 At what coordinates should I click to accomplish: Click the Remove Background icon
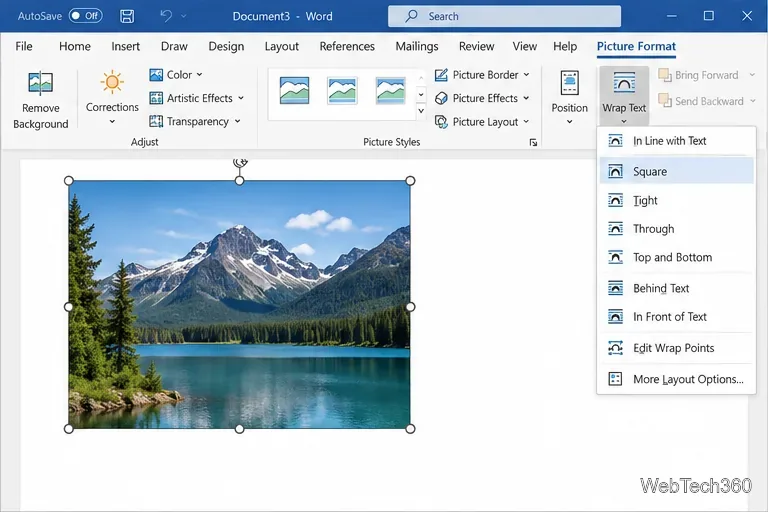tap(41, 83)
